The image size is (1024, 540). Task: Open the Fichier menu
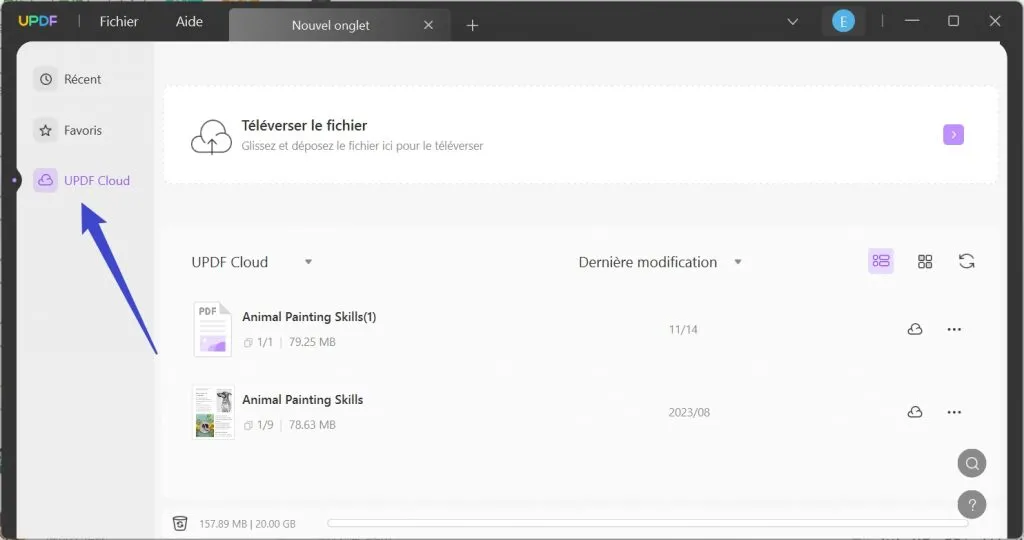[x=119, y=22]
